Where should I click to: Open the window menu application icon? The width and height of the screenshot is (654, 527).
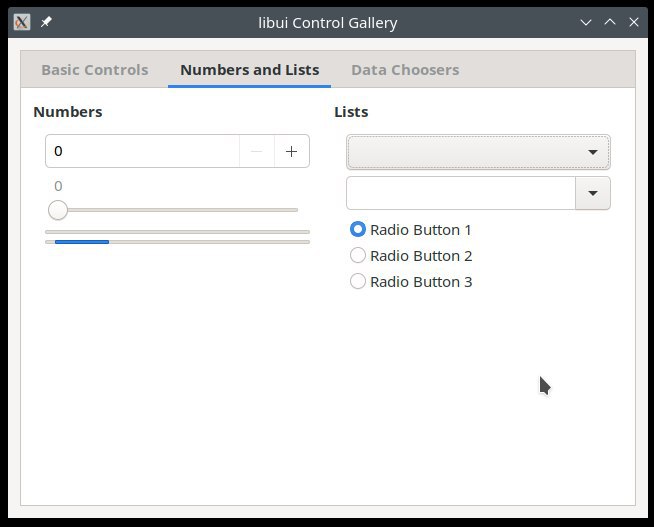pyautogui.click(x=22, y=22)
